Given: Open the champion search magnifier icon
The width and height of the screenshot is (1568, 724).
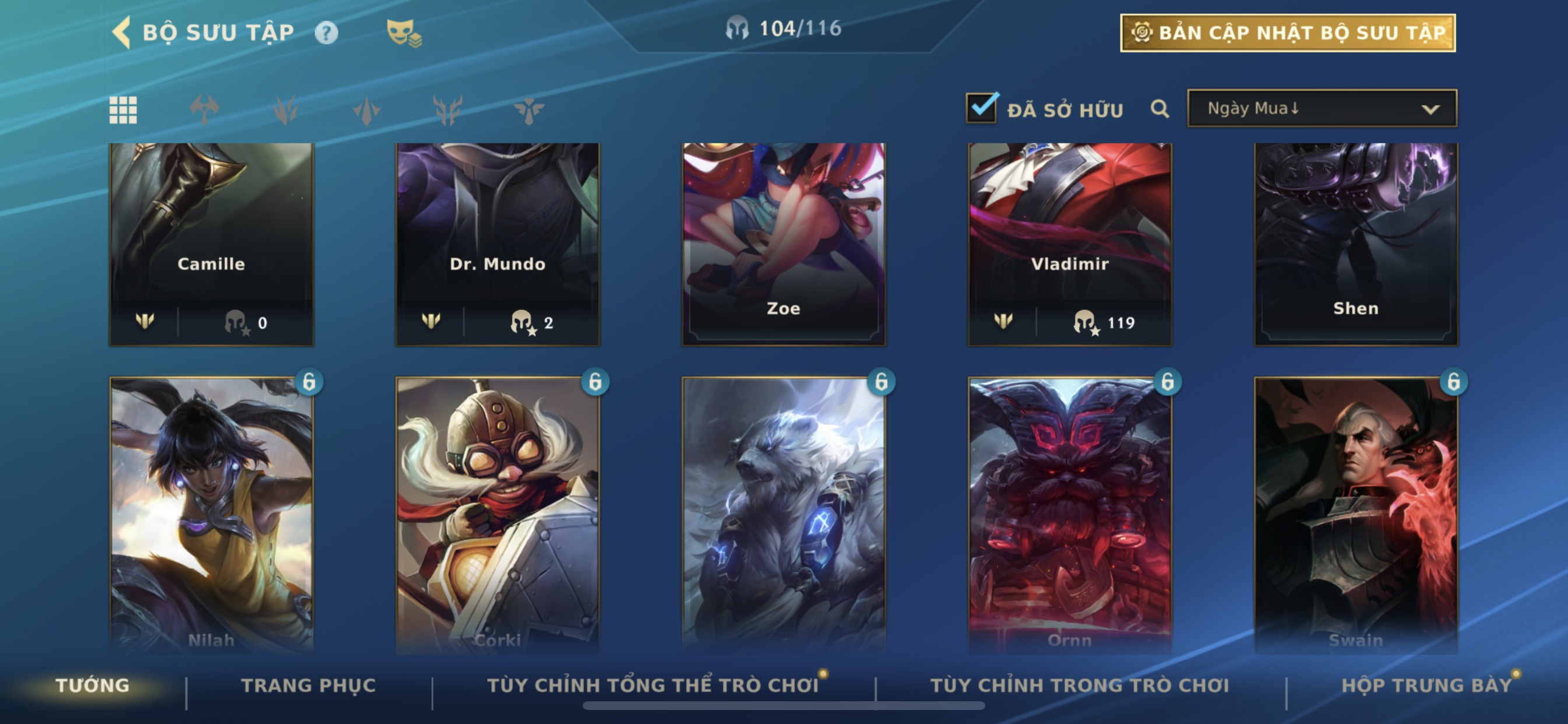Looking at the screenshot, I should [1160, 109].
